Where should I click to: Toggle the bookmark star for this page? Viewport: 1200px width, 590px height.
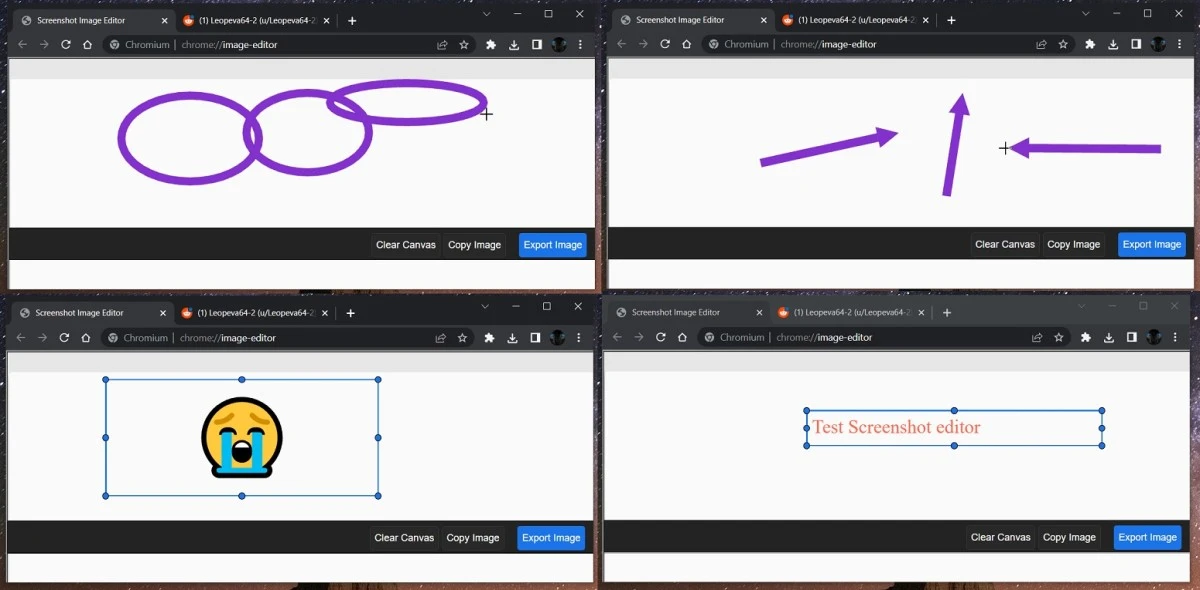(x=463, y=44)
